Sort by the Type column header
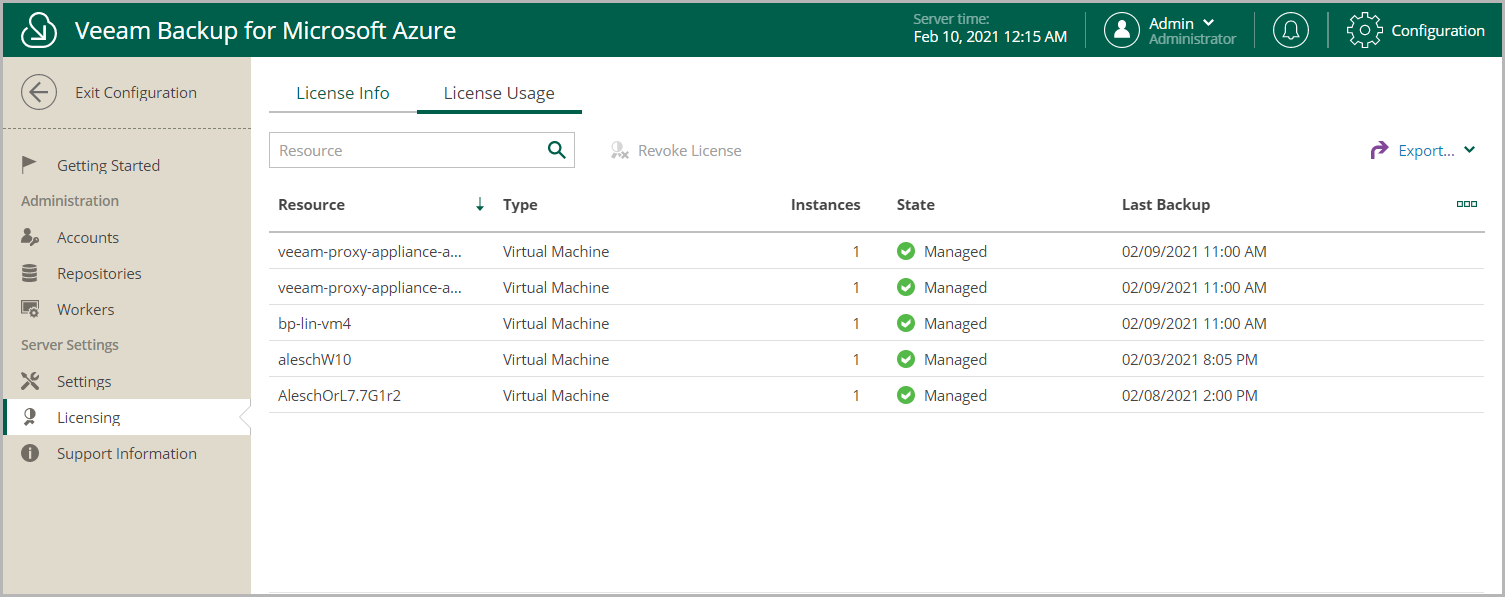The image size is (1505, 597). (520, 204)
